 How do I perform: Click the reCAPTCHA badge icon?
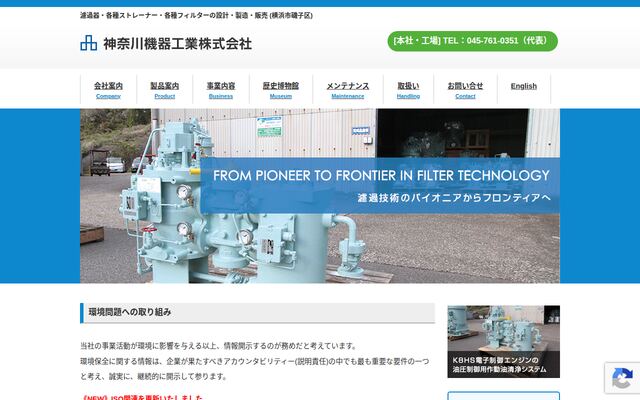622,378
